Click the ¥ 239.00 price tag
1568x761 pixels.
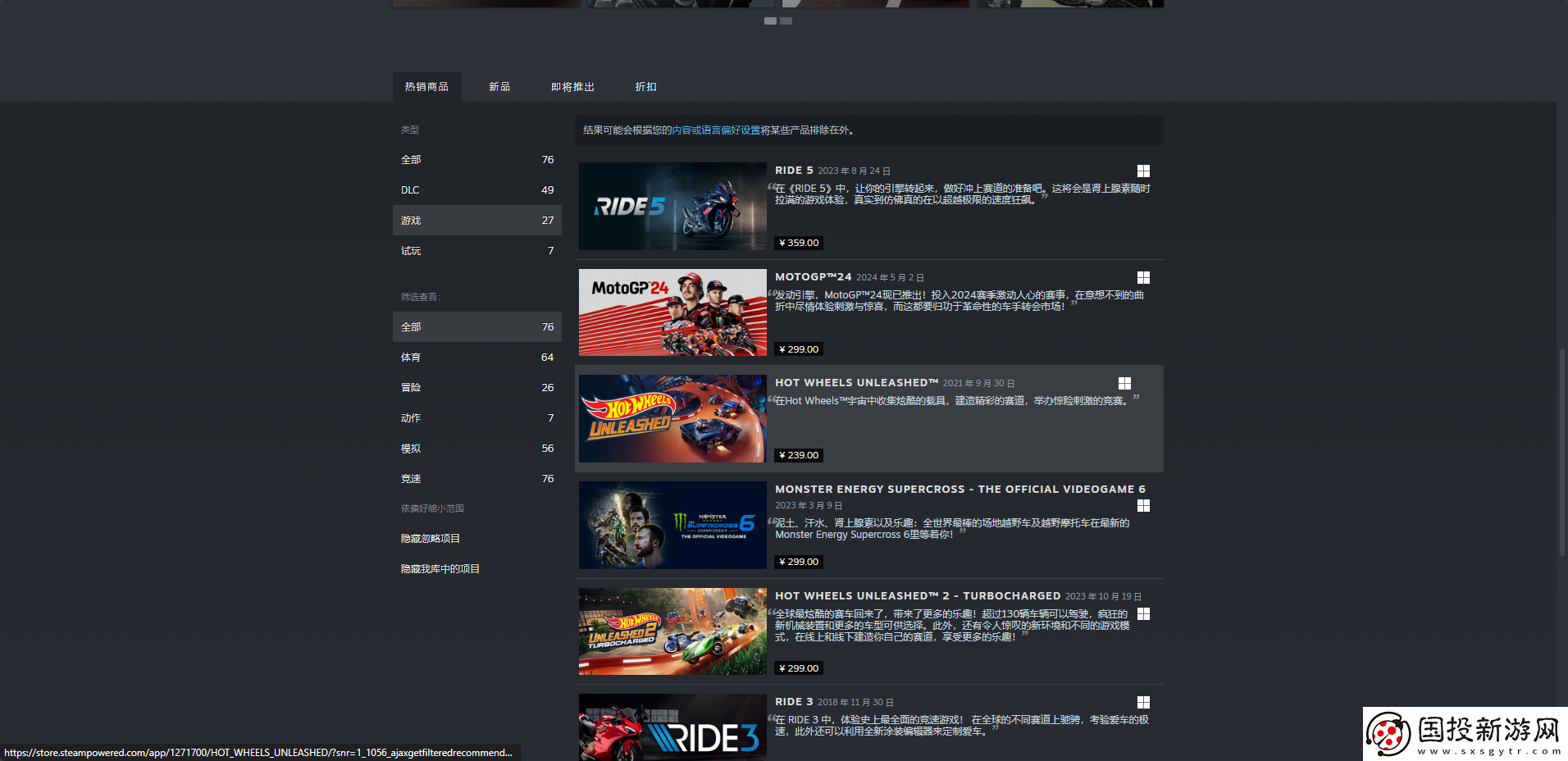[799, 455]
